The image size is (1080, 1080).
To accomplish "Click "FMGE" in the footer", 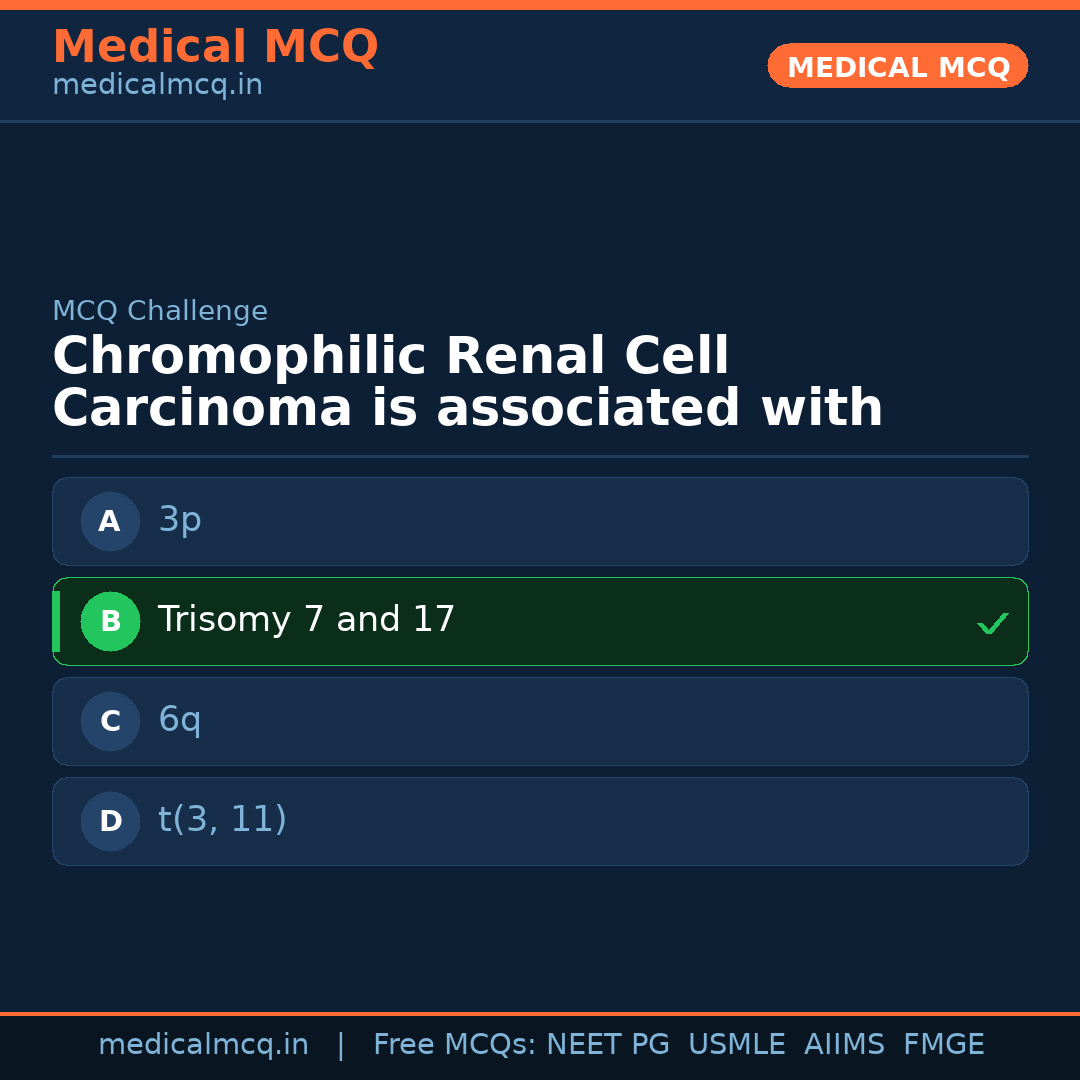I will click(943, 1045).
